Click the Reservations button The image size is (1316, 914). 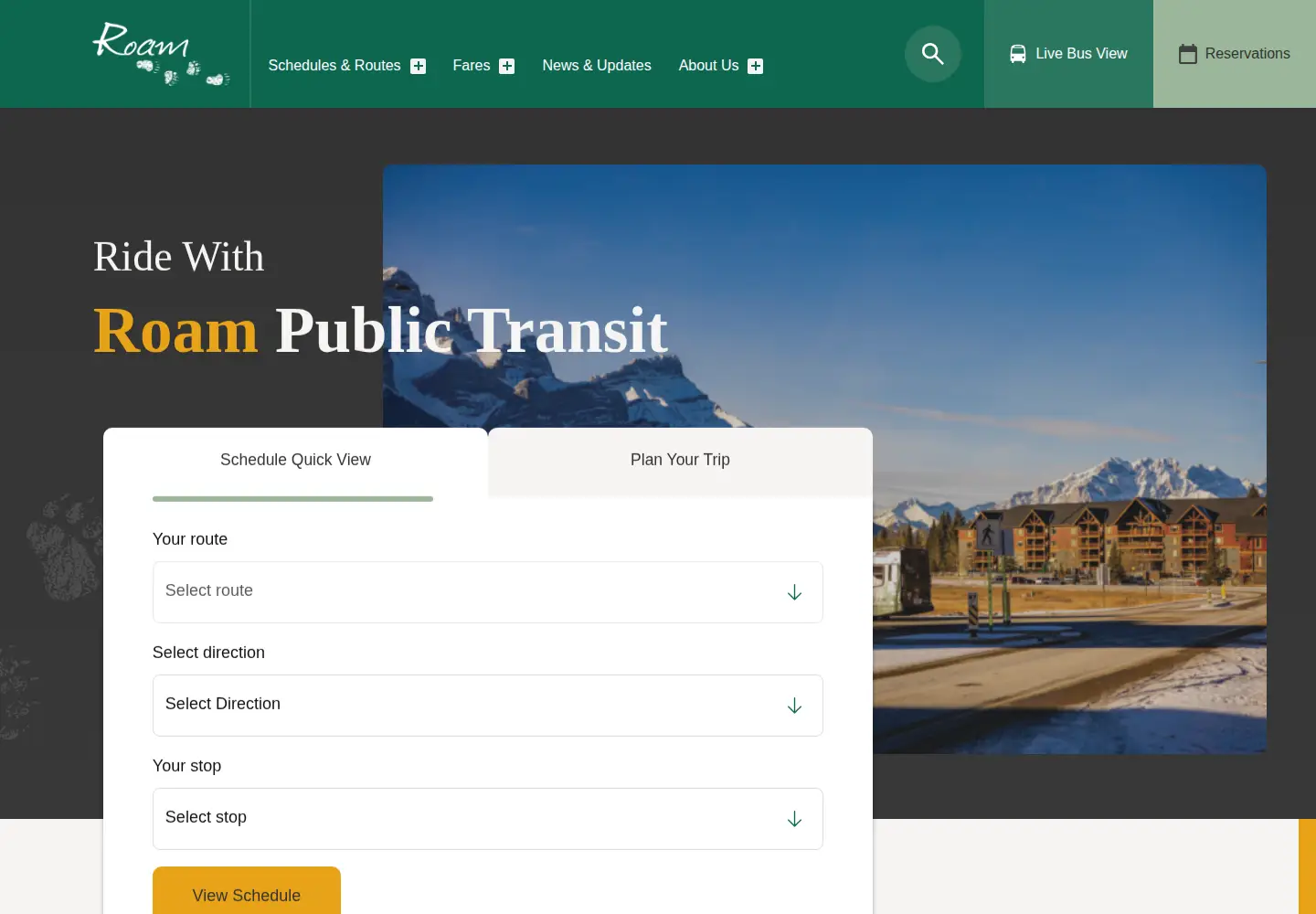pyautogui.click(x=1235, y=54)
